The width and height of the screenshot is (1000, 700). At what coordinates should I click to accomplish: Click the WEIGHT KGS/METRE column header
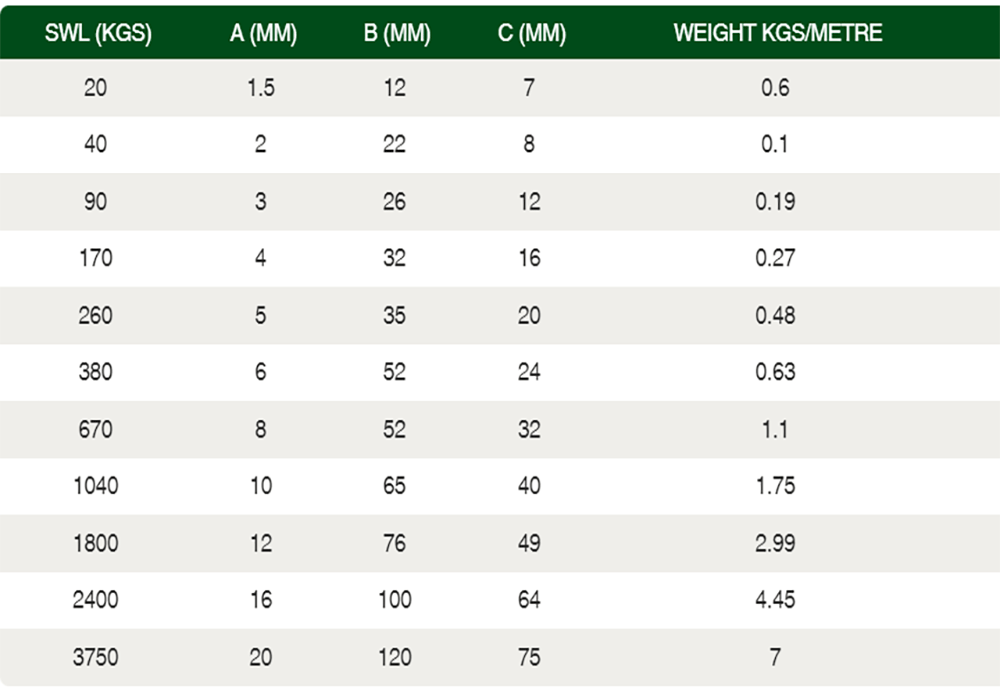(x=777, y=33)
